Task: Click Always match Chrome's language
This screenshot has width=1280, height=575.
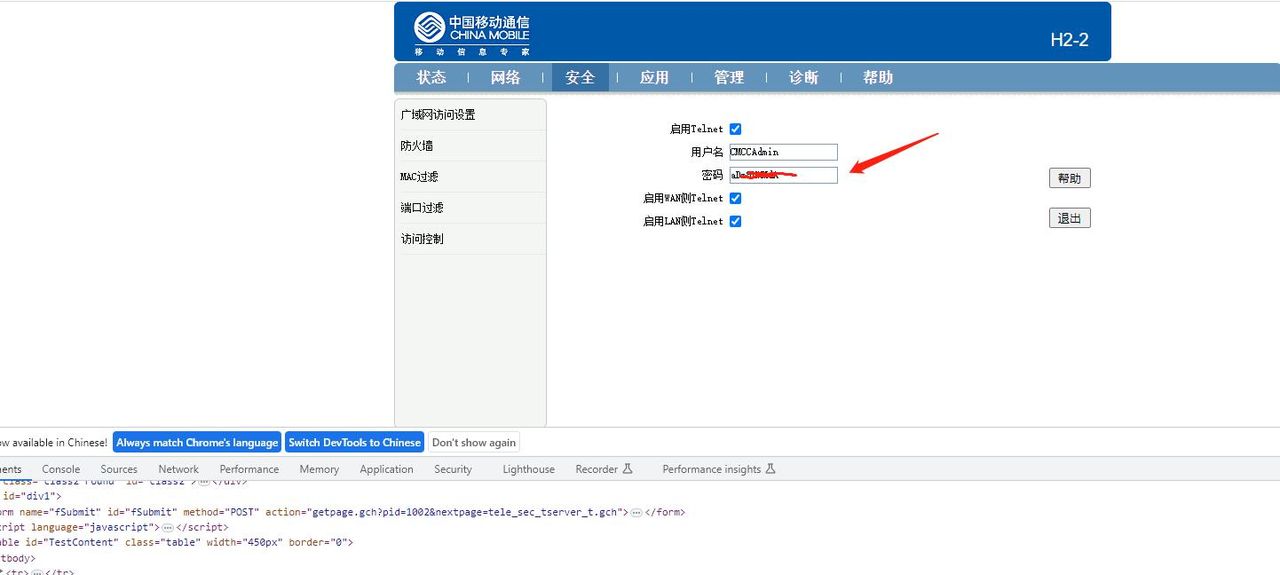Action: pos(197,442)
